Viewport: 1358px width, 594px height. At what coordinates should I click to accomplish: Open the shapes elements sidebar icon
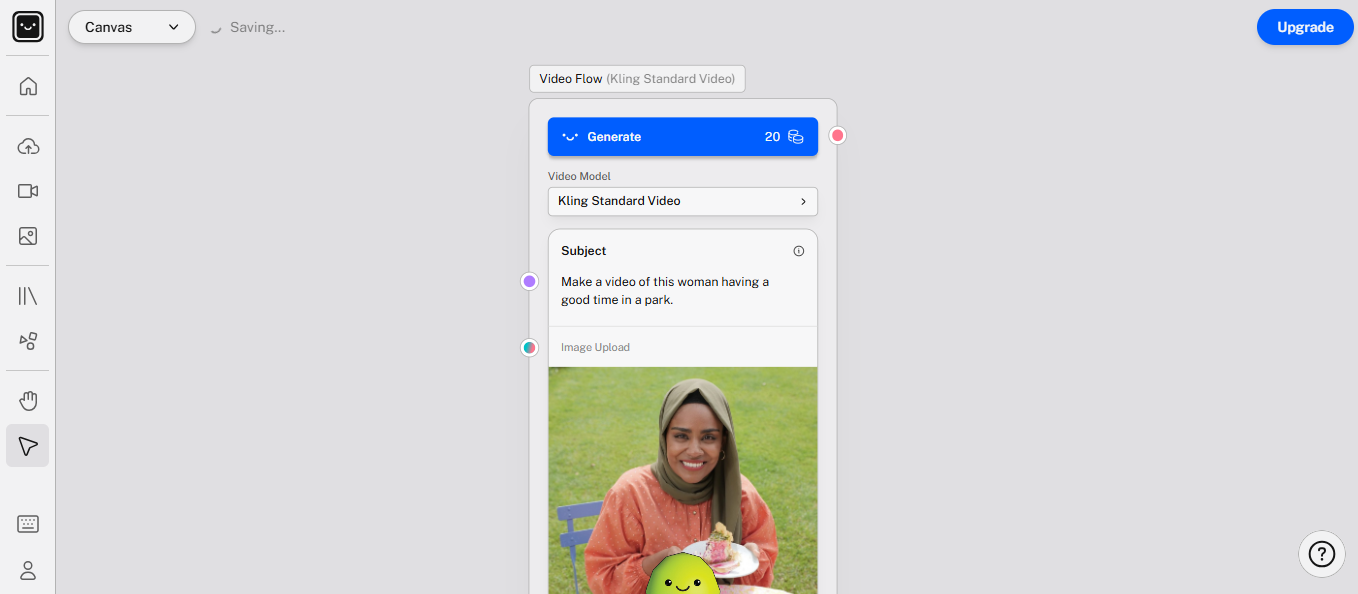point(28,341)
